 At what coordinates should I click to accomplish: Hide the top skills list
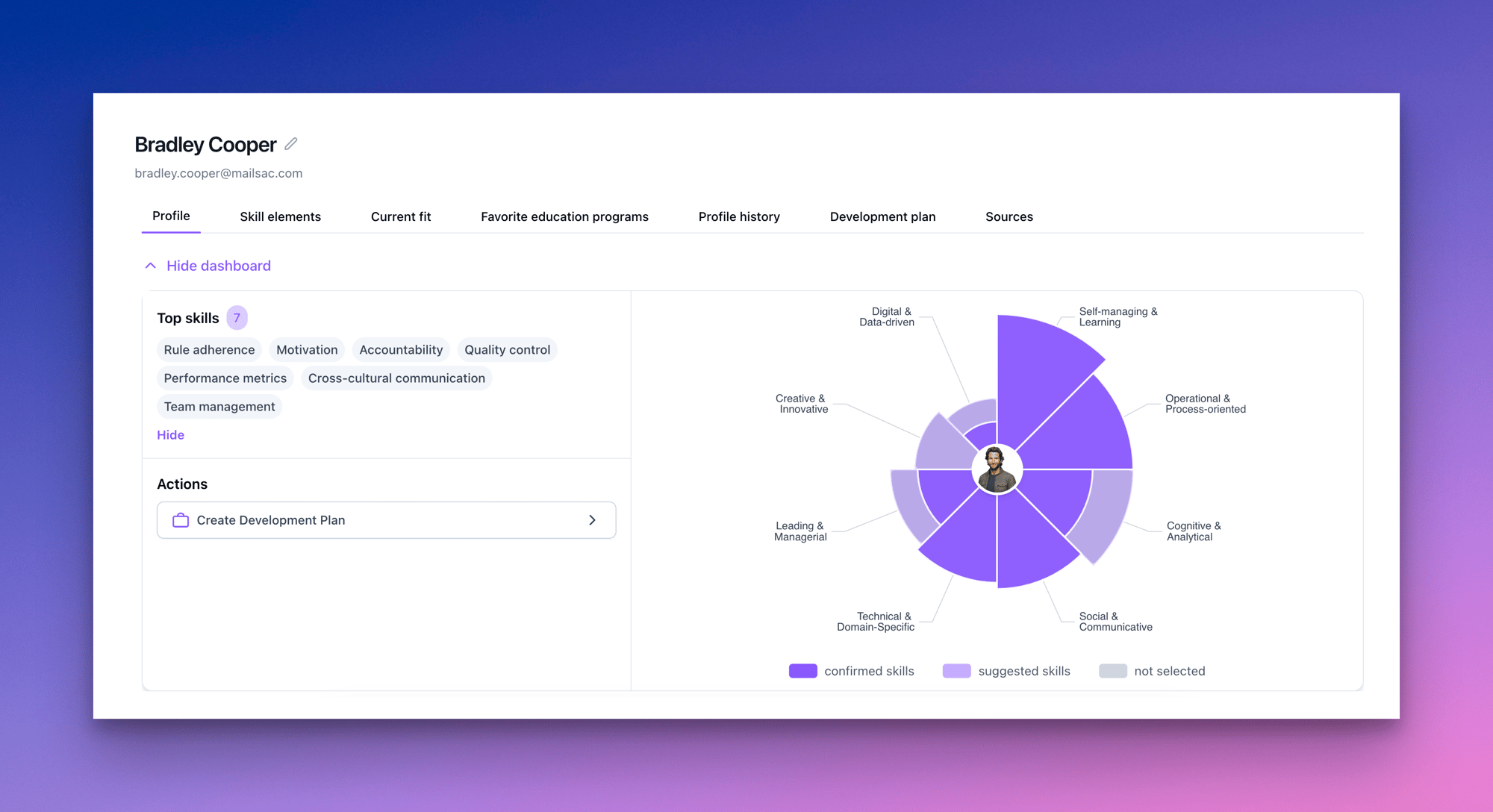(x=170, y=435)
